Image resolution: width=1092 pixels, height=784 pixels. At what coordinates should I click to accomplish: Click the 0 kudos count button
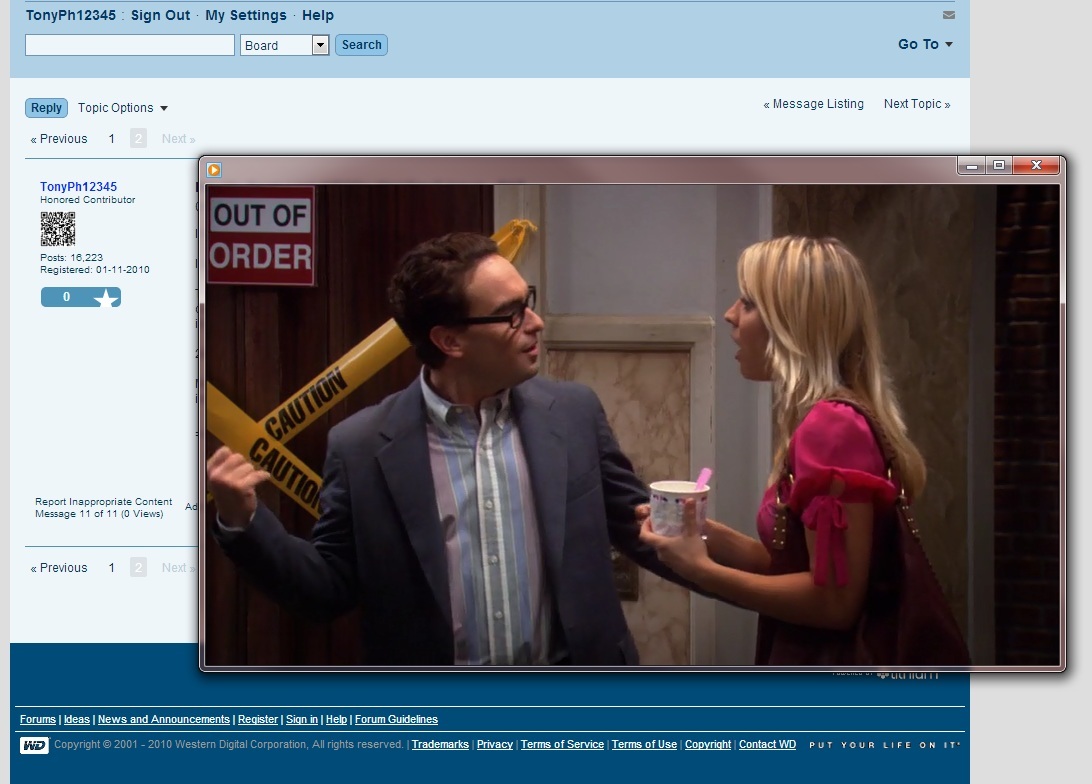click(67, 297)
